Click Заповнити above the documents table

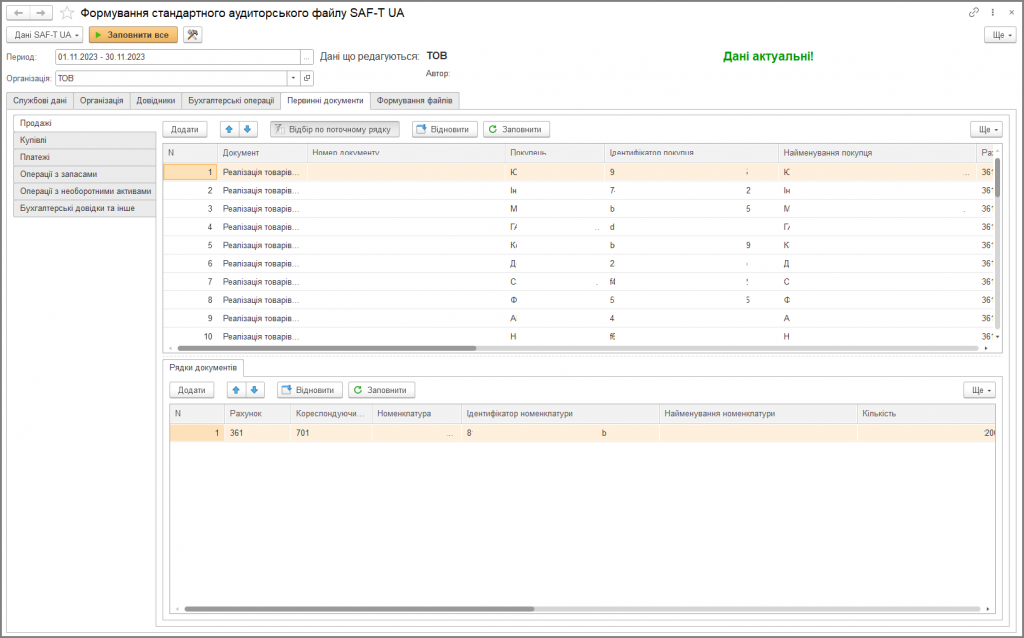pos(516,129)
